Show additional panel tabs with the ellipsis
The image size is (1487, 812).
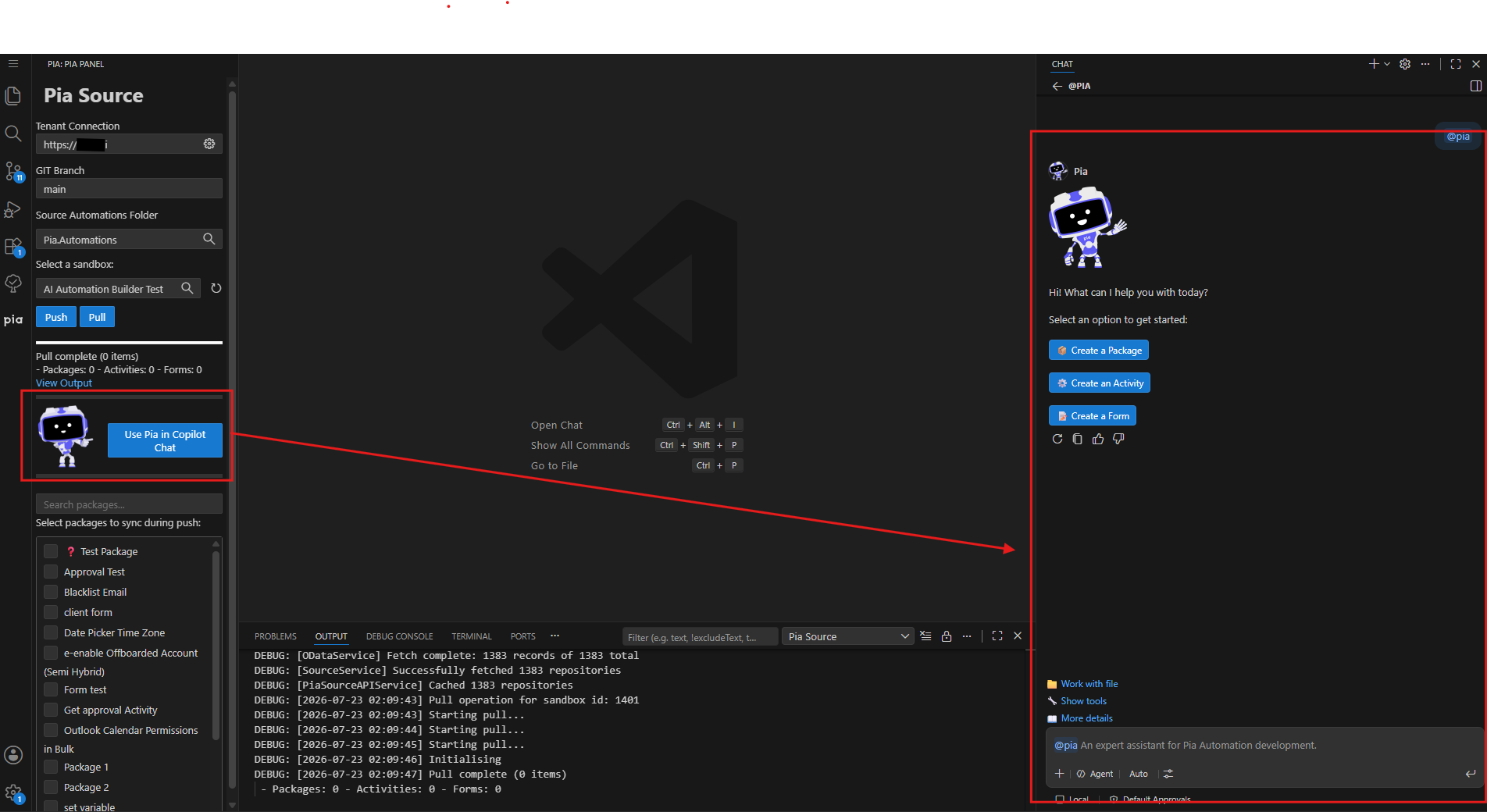555,636
